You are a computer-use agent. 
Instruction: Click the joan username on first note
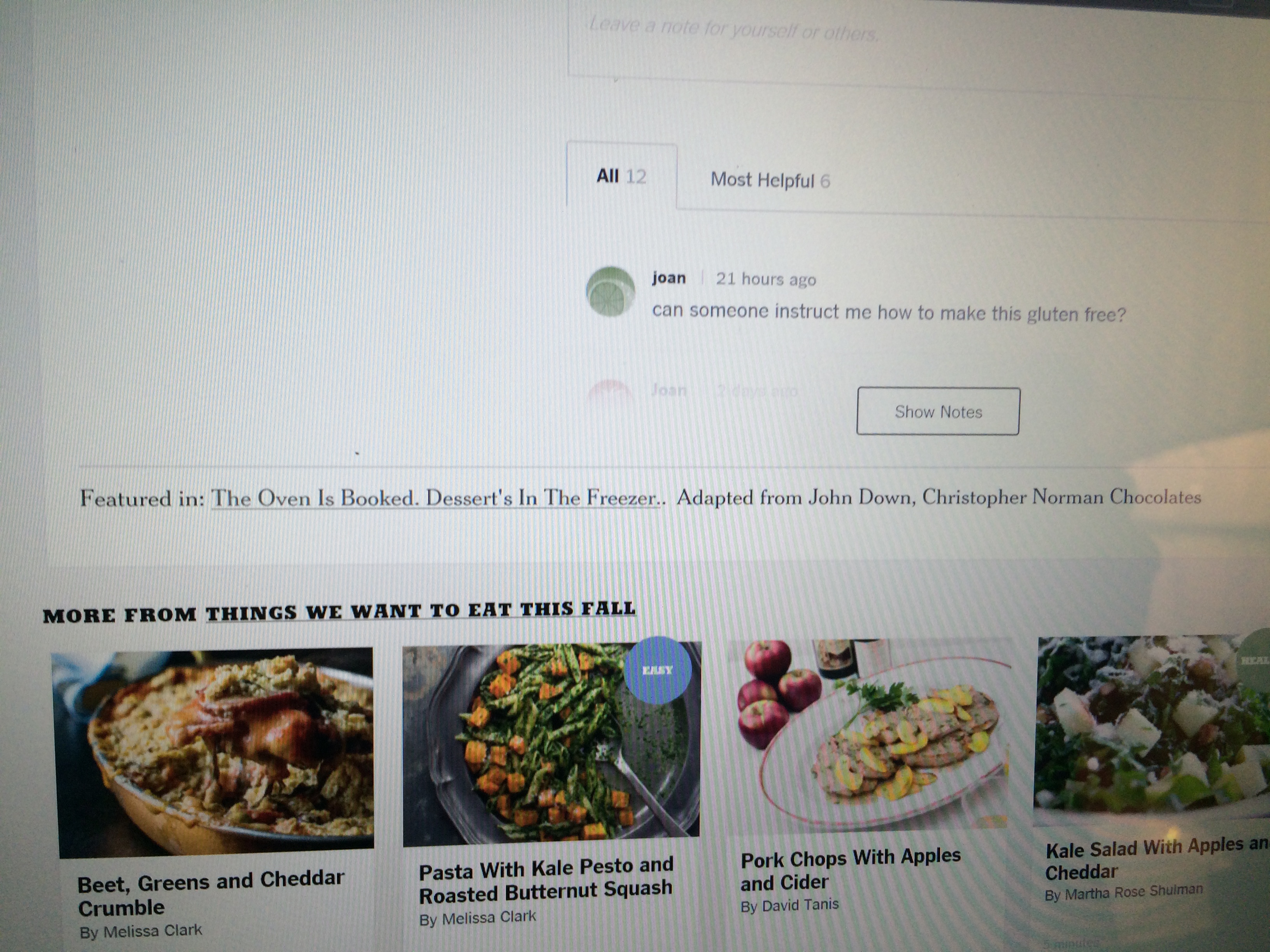coord(668,278)
